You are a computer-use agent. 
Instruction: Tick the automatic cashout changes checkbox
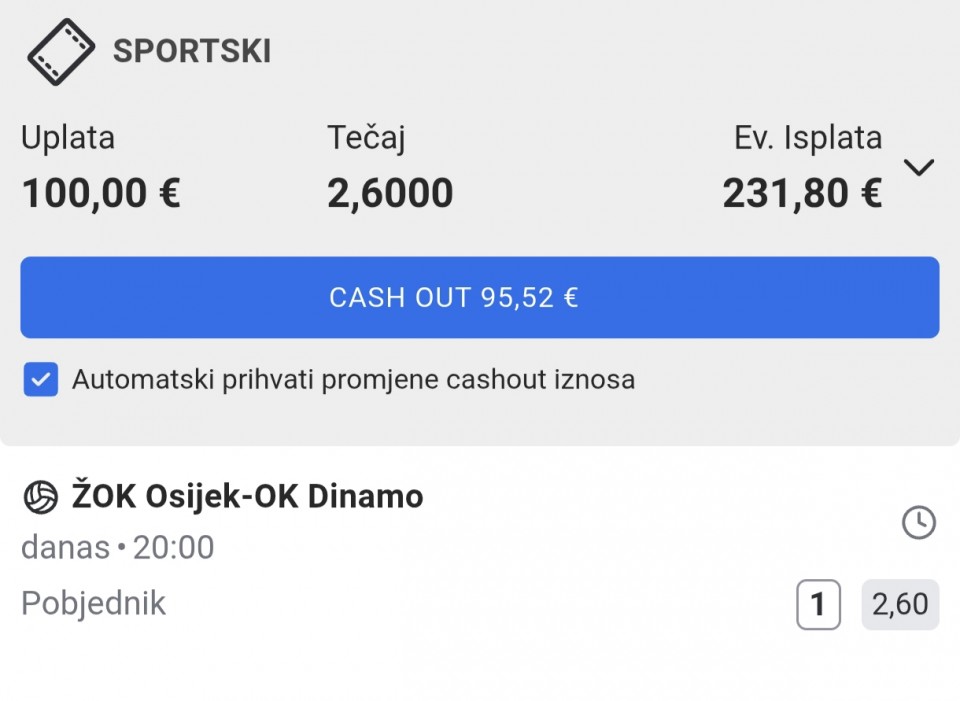click(41, 380)
